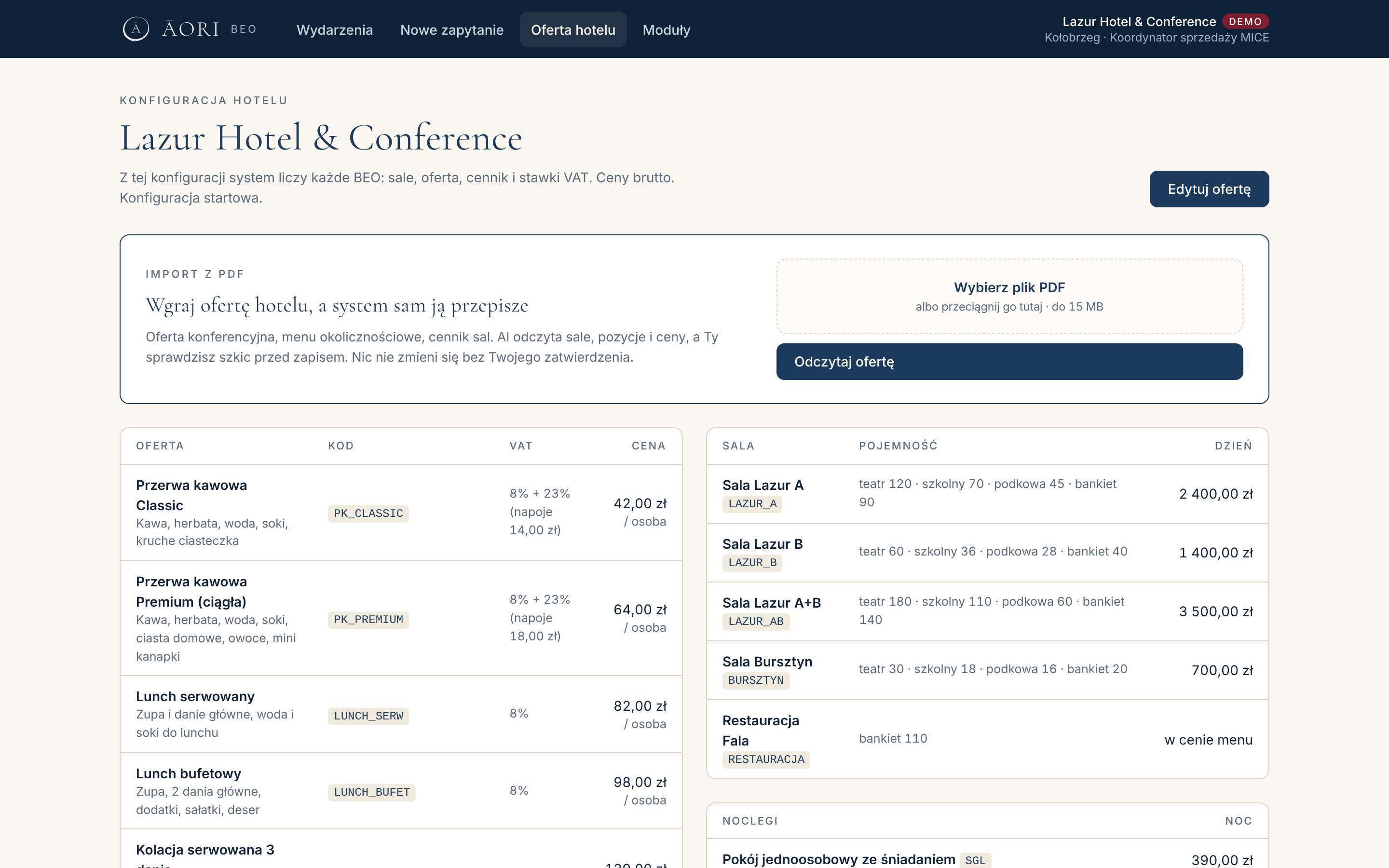
Task: Click the Restauracja Fala room name
Action: click(761, 730)
